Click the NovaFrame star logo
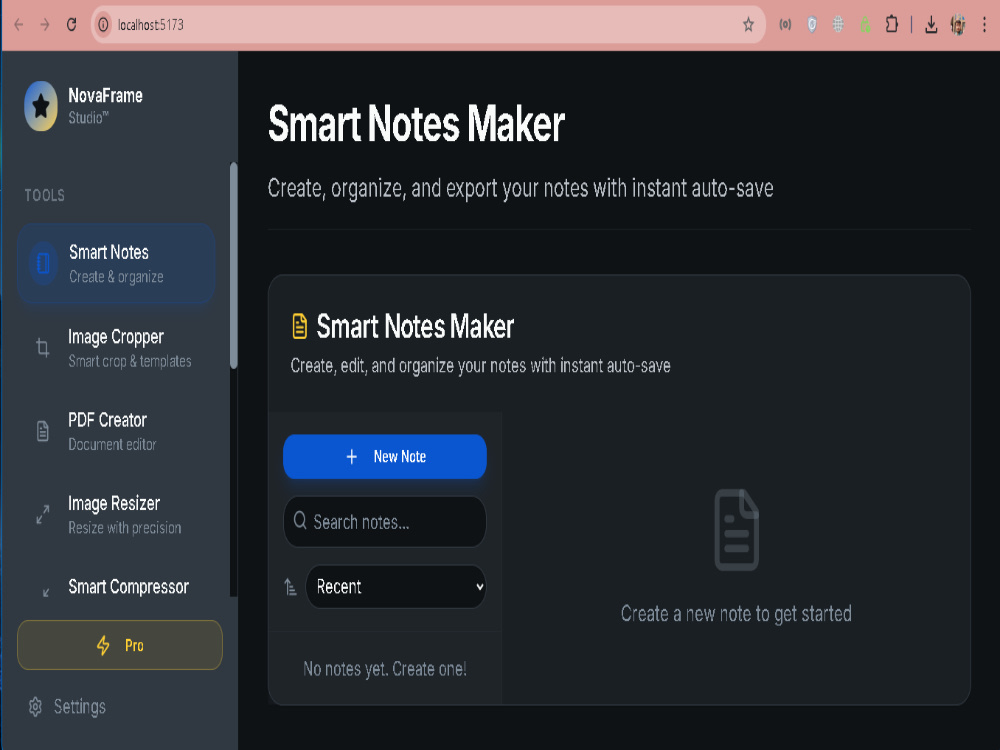Viewport: 1000px width, 750px height. (x=41, y=106)
